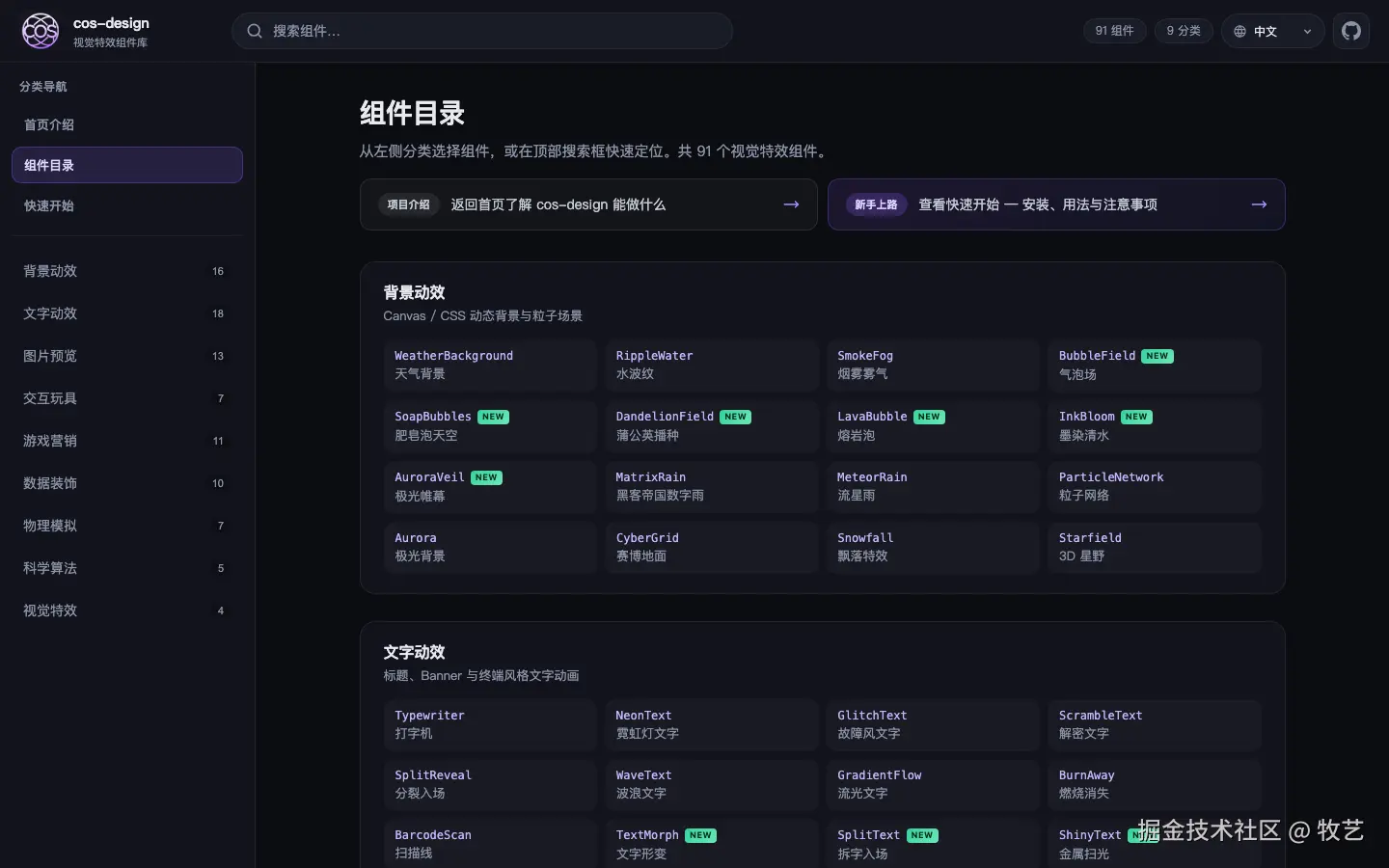
Task: Open the Snowfall component card
Action: [933, 547]
